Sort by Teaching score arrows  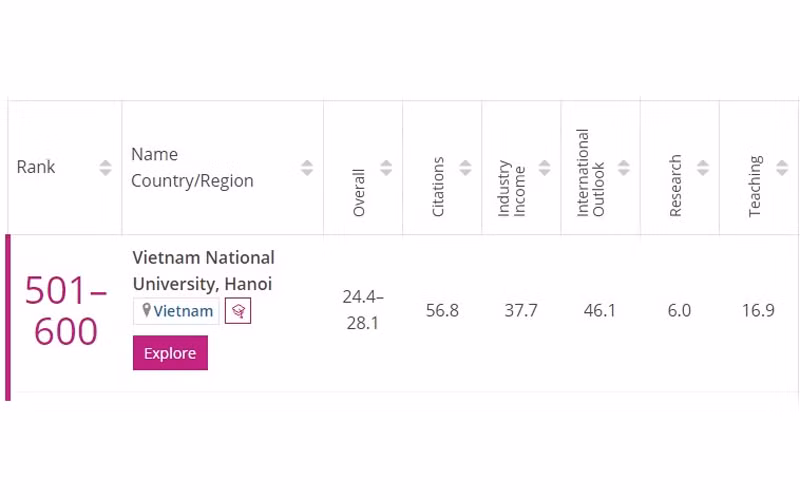tap(782, 168)
